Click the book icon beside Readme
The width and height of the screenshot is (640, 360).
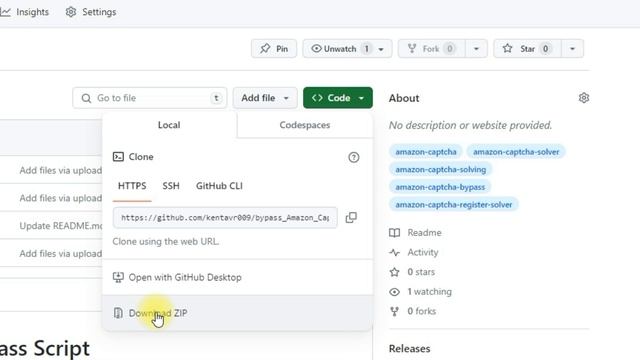pyautogui.click(x=394, y=233)
